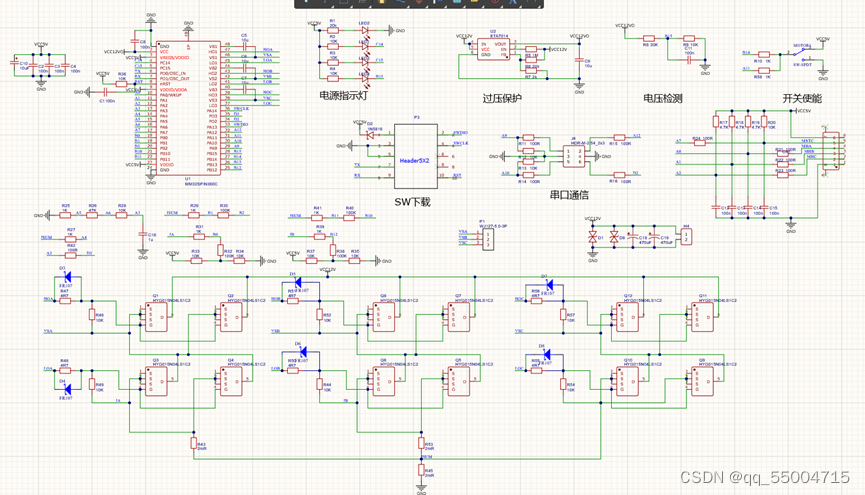Select LED2 in power indicator section
Screen dimensions: 865x495
364,30
